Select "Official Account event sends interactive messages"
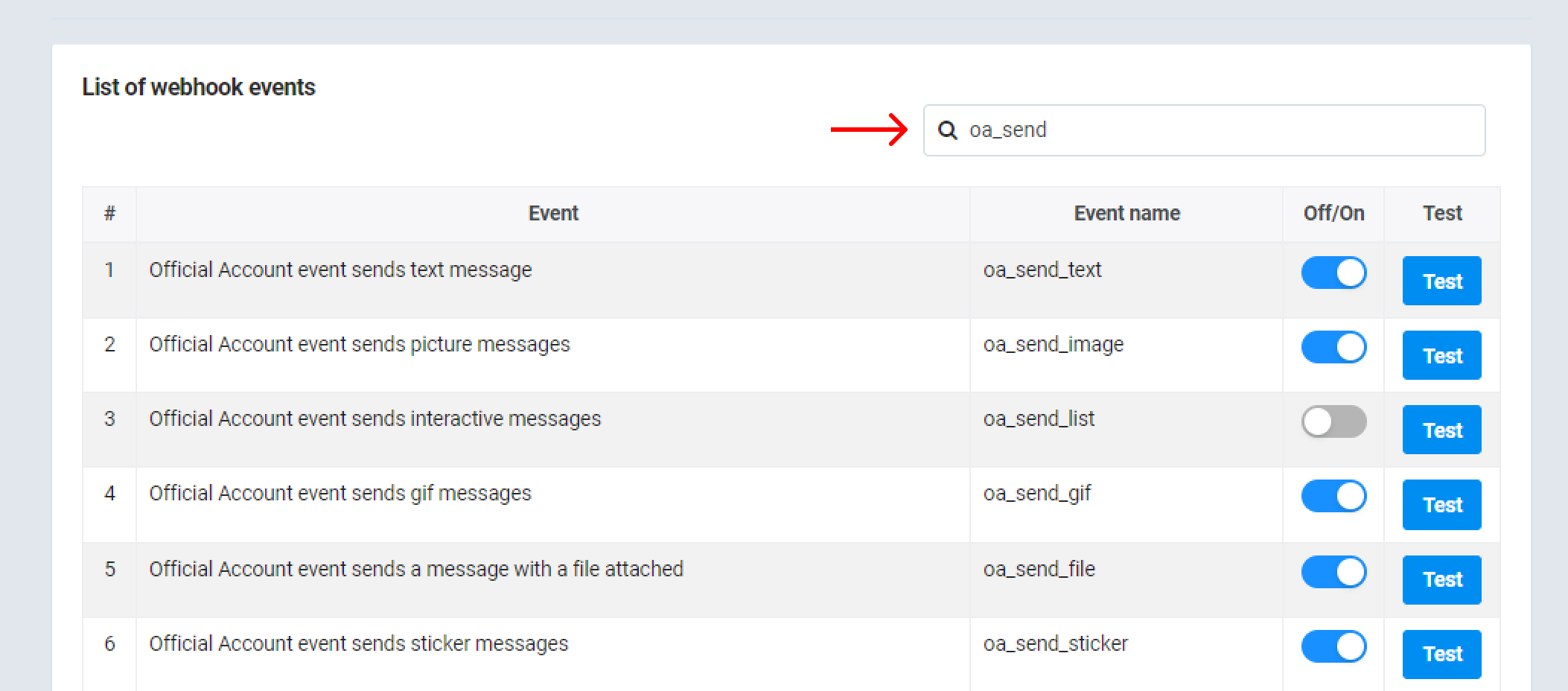Screen dimensions: 1568x691 (x=375, y=418)
